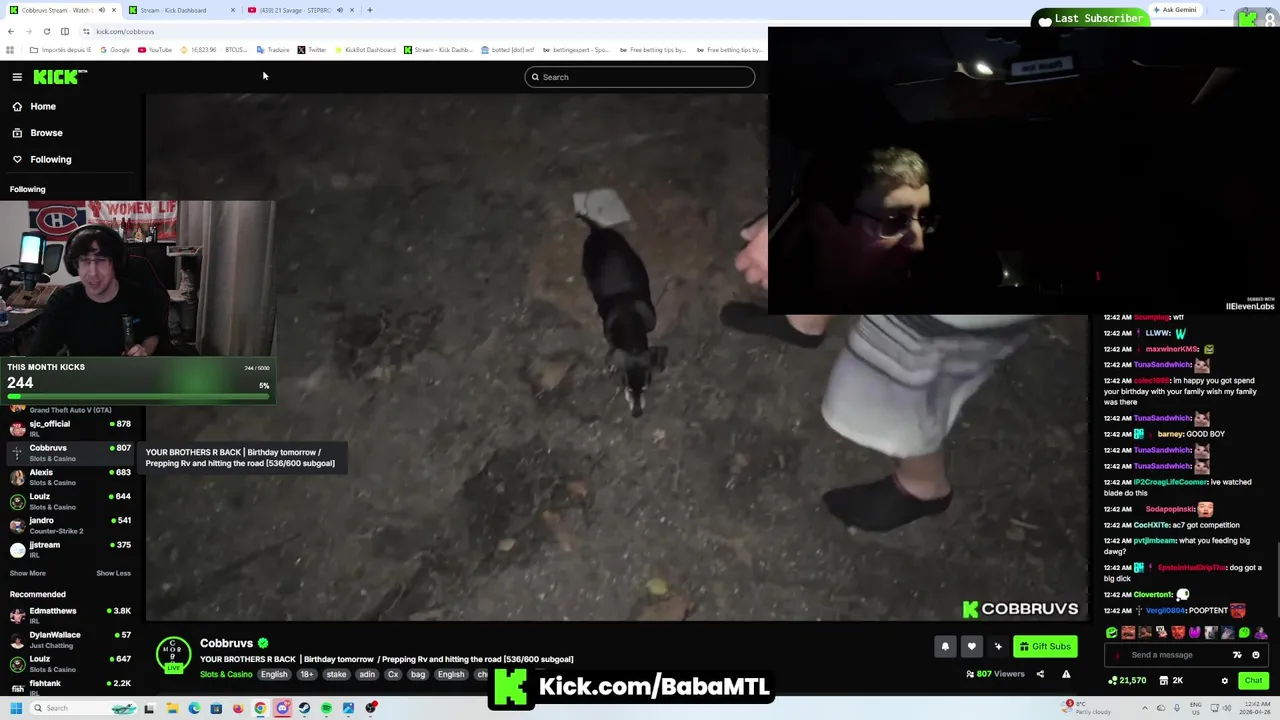The height and width of the screenshot is (720, 1280).
Task: Open Twitter bookmark
Action: point(312,50)
